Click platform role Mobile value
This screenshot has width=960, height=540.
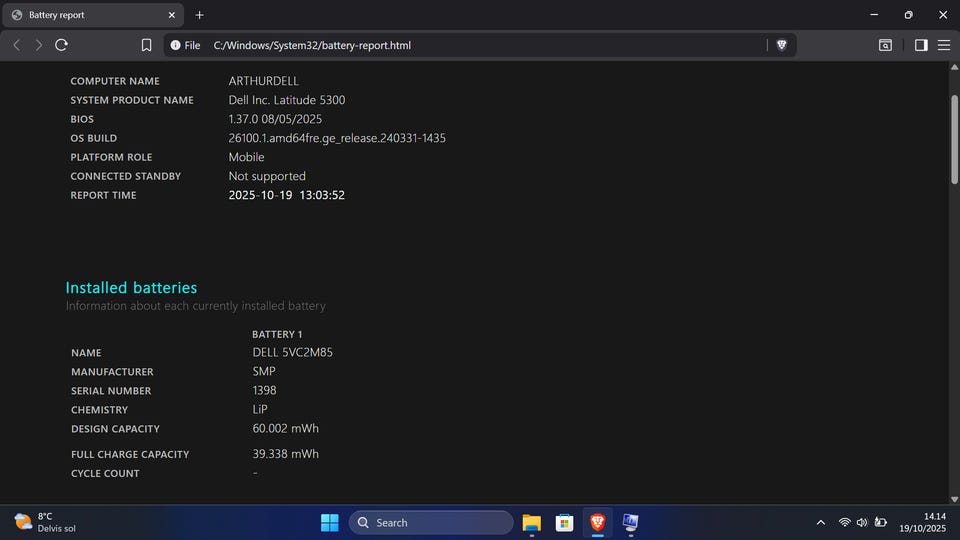point(246,157)
